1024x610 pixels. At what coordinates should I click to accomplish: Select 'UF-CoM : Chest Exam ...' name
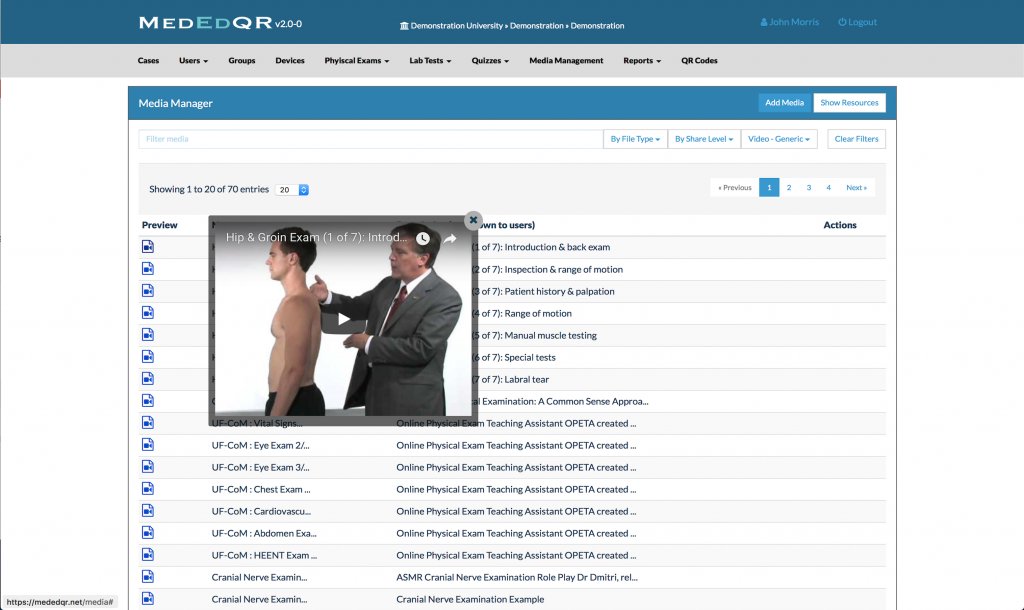pos(261,489)
